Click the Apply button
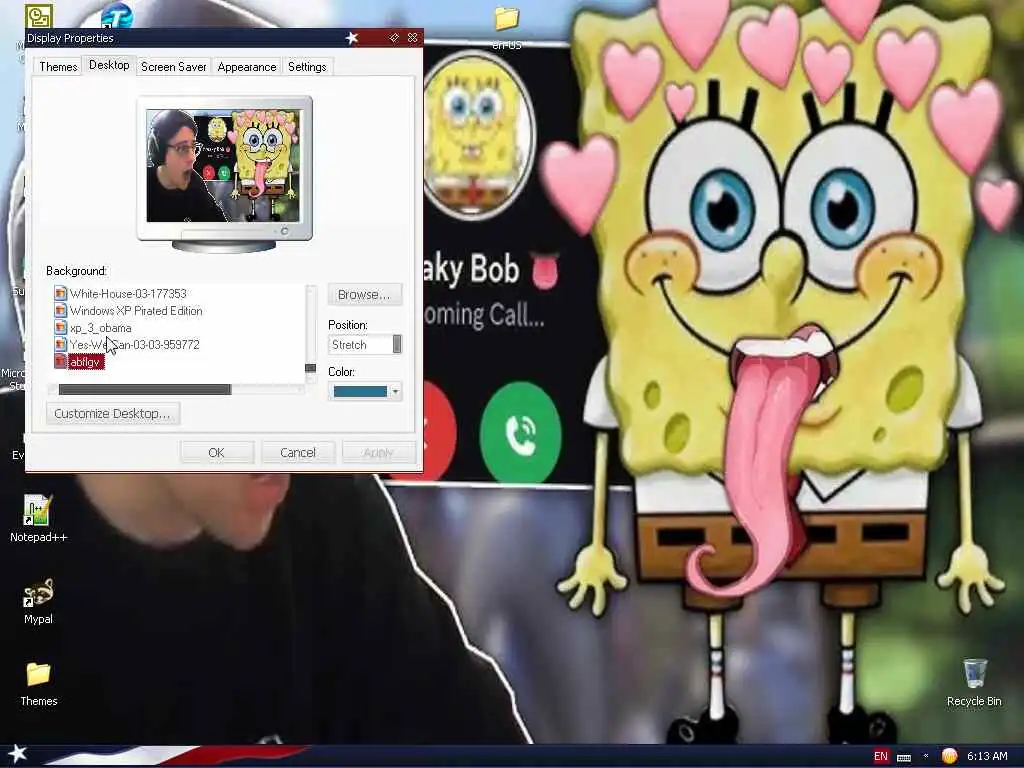 click(x=378, y=452)
